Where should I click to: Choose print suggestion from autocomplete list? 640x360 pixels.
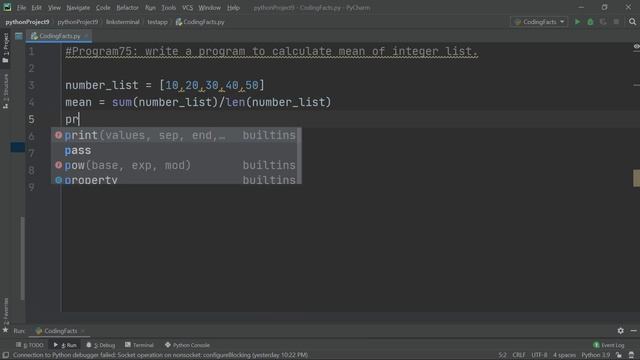click(x=176, y=135)
